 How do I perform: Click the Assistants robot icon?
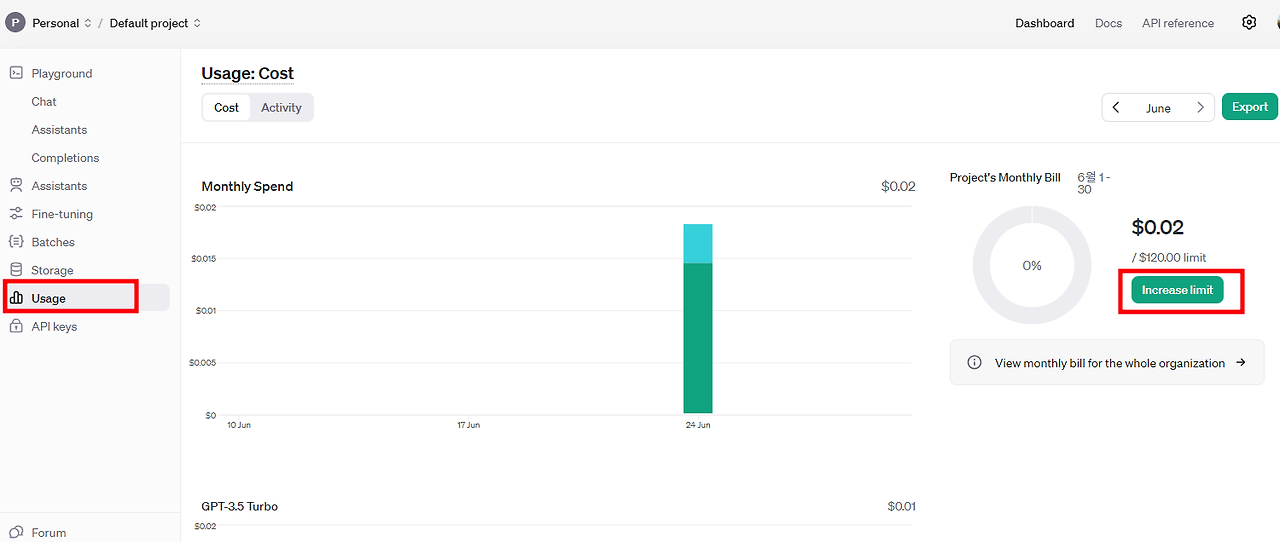(x=16, y=185)
